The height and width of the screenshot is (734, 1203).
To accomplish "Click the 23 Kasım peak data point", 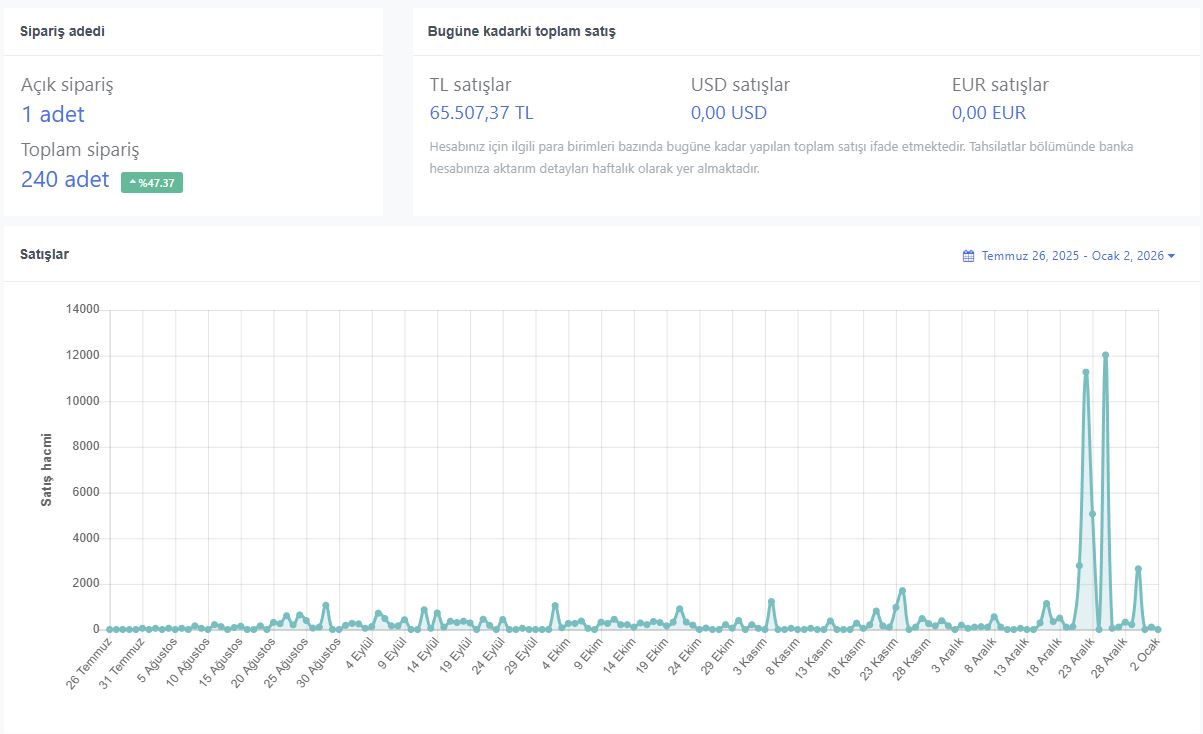I will pos(902,591).
